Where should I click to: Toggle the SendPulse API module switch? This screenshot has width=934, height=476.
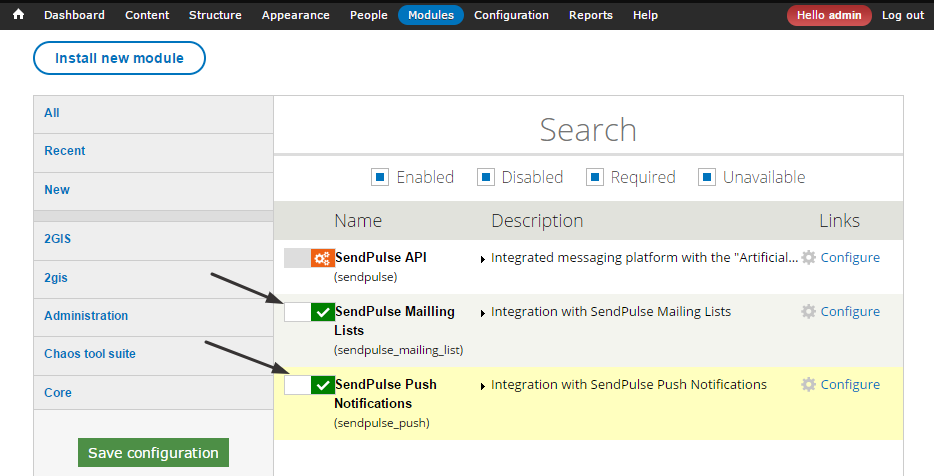point(309,258)
